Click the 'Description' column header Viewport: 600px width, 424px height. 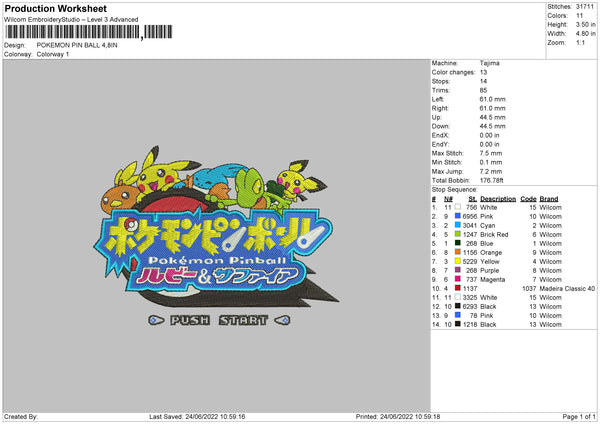point(498,199)
